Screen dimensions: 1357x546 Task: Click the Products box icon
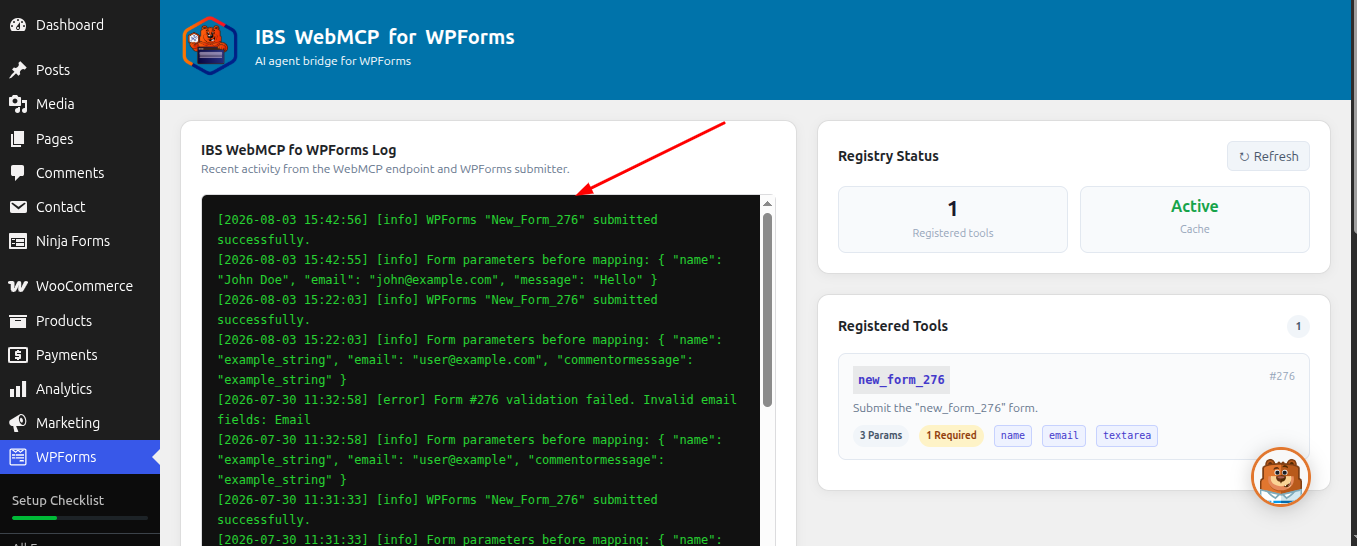pyautogui.click(x=18, y=321)
